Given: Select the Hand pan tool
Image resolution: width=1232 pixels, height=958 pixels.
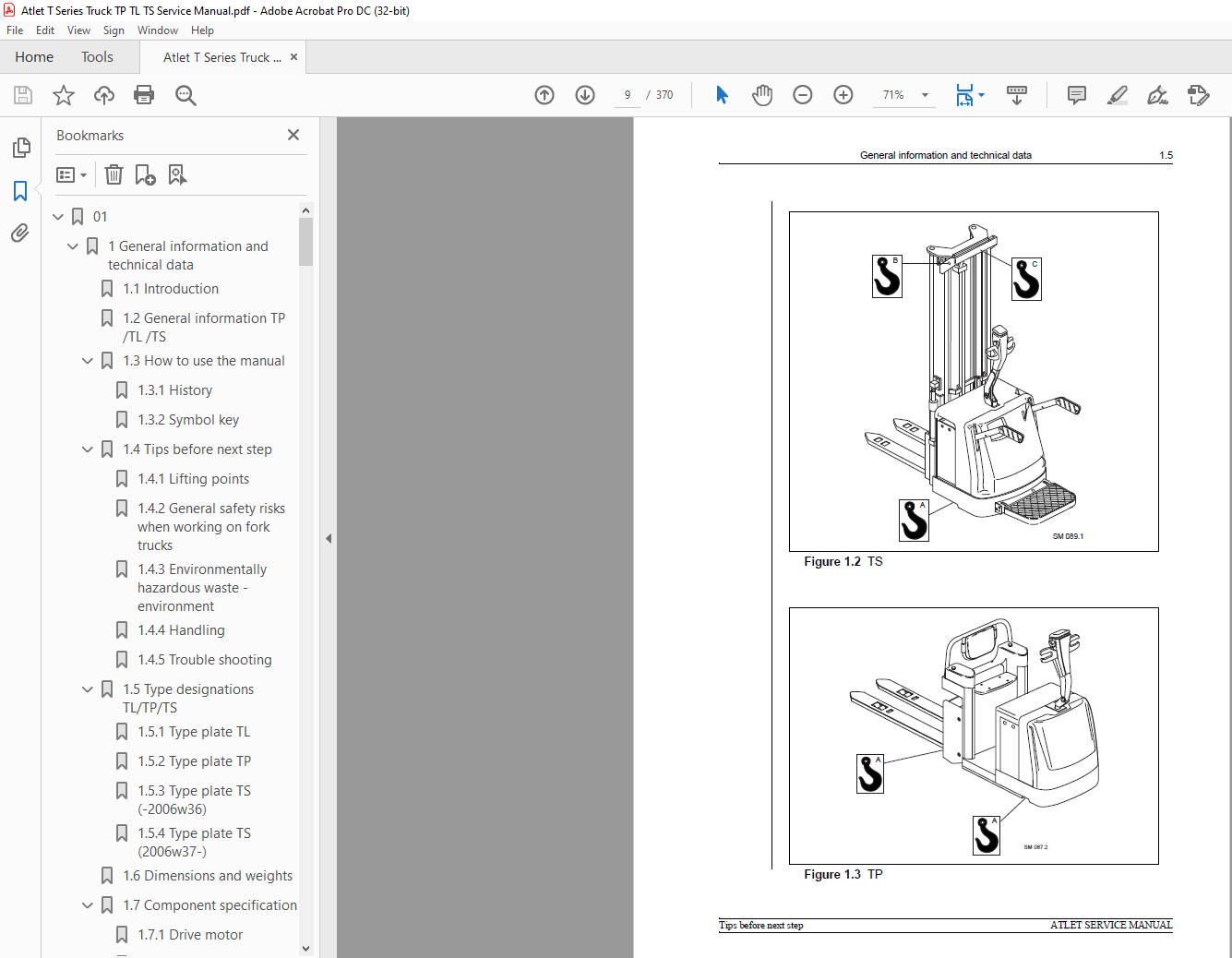Looking at the screenshot, I should pos(762,95).
